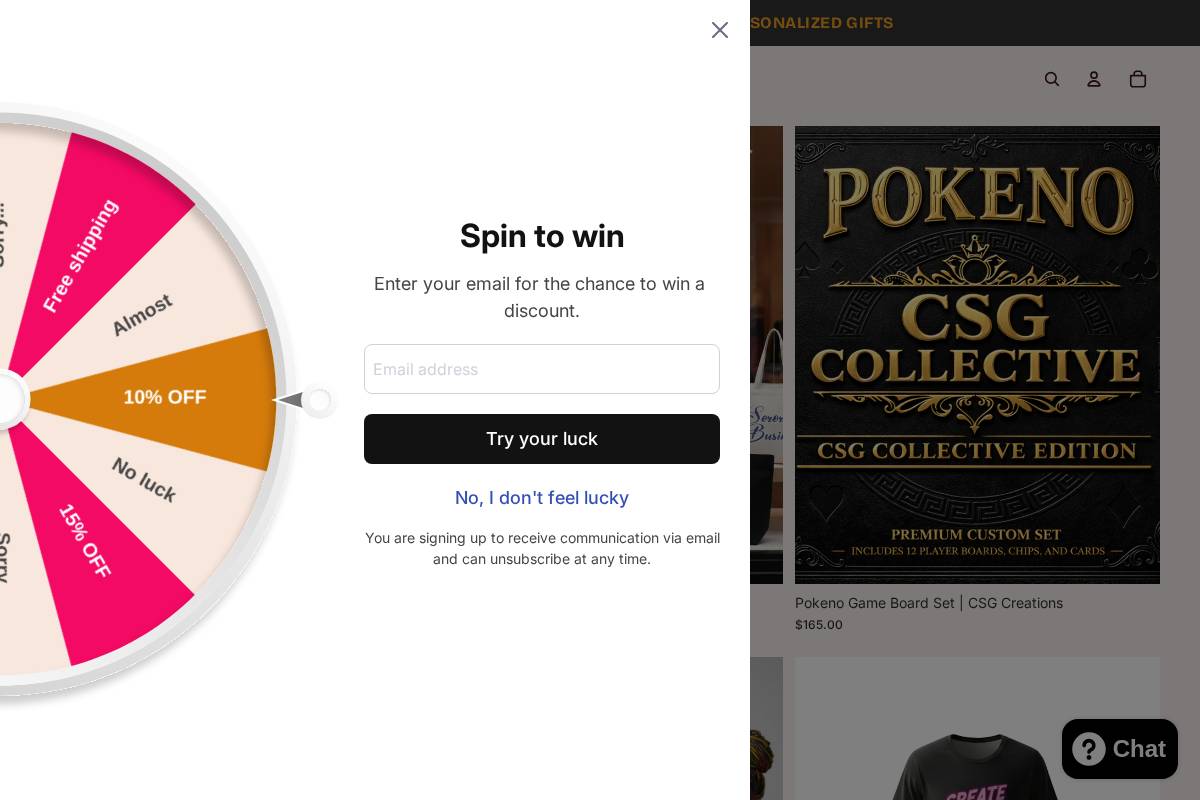The image size is (1200, 800).
Task: Close the Spin to win popup
Action: [720, 30]
